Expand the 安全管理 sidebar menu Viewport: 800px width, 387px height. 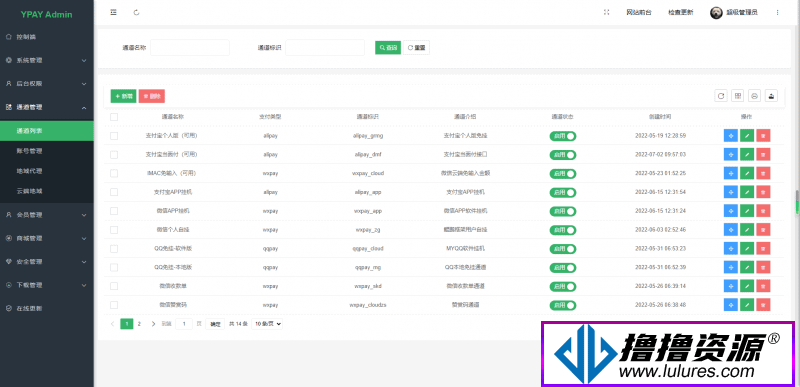click(x=47, y=262)
